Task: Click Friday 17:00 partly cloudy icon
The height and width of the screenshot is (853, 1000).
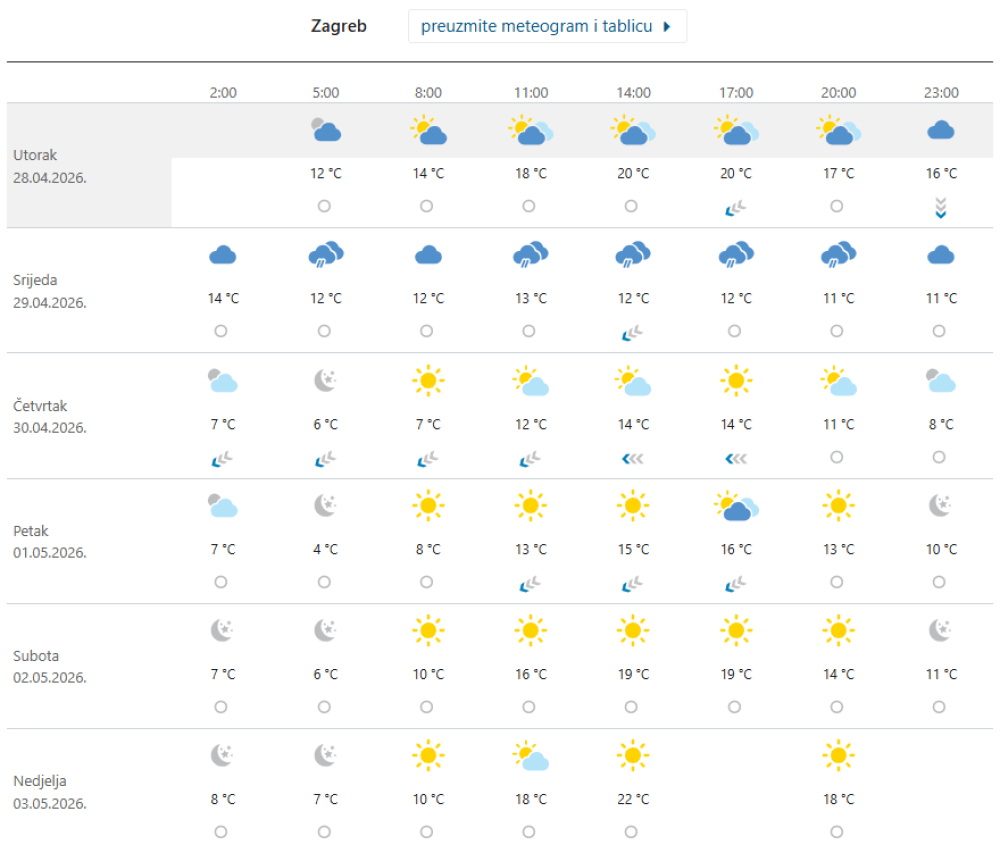Action: coord(736,507)
